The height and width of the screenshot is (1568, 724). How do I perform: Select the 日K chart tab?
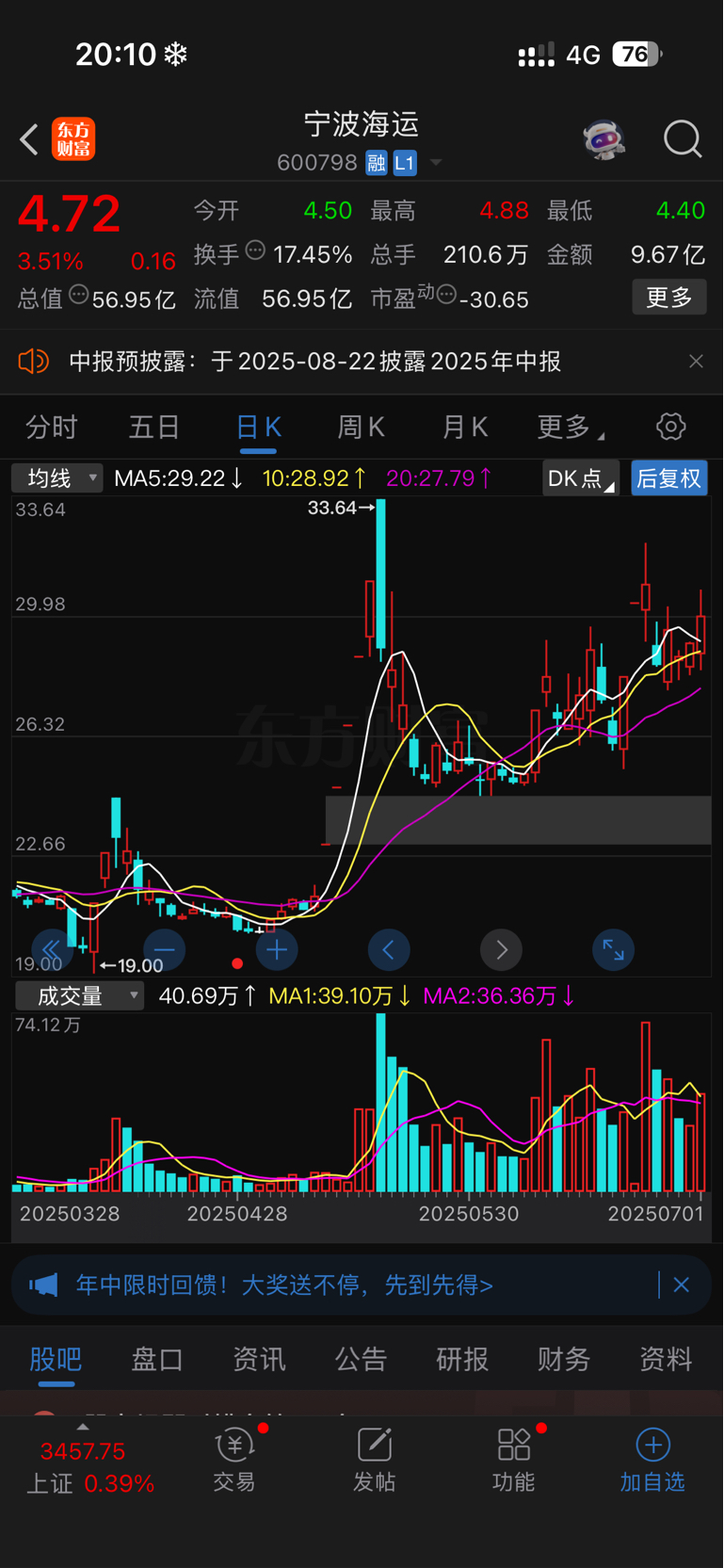258,428
